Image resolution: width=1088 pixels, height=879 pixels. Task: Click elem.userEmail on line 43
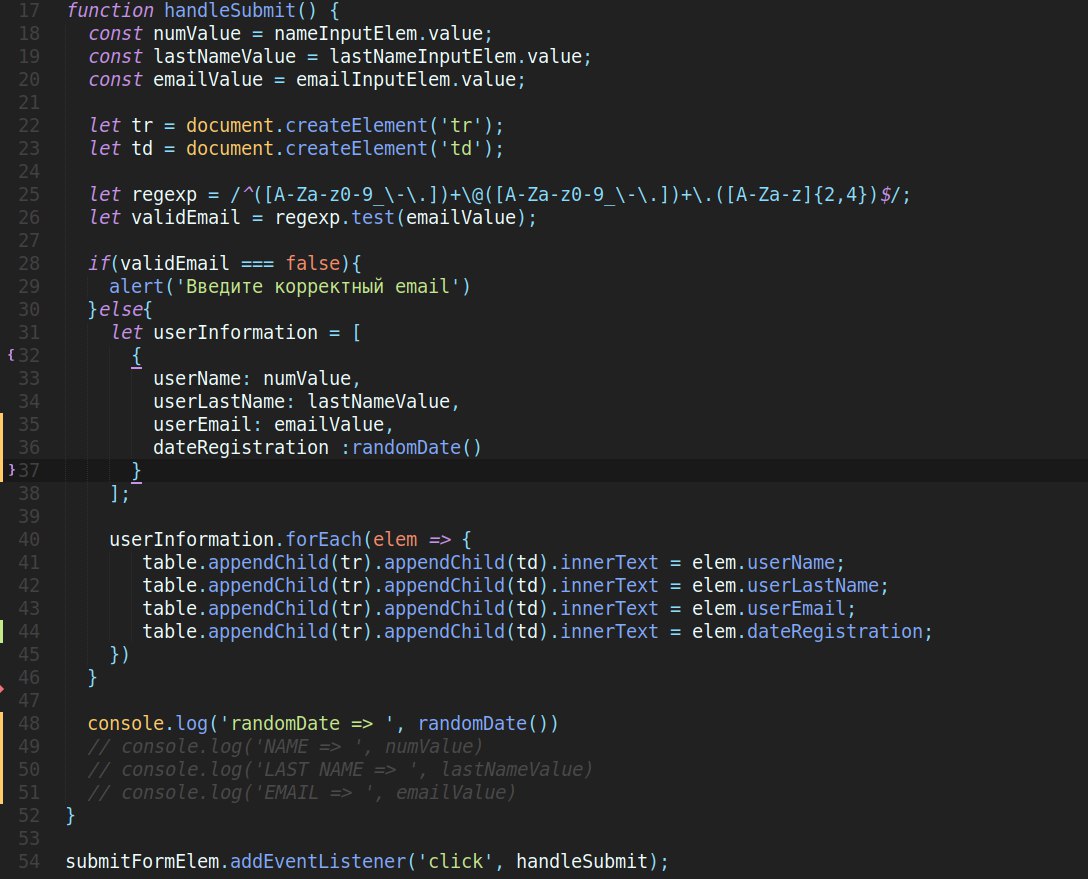pyautogui.click(x=769, y=608)
